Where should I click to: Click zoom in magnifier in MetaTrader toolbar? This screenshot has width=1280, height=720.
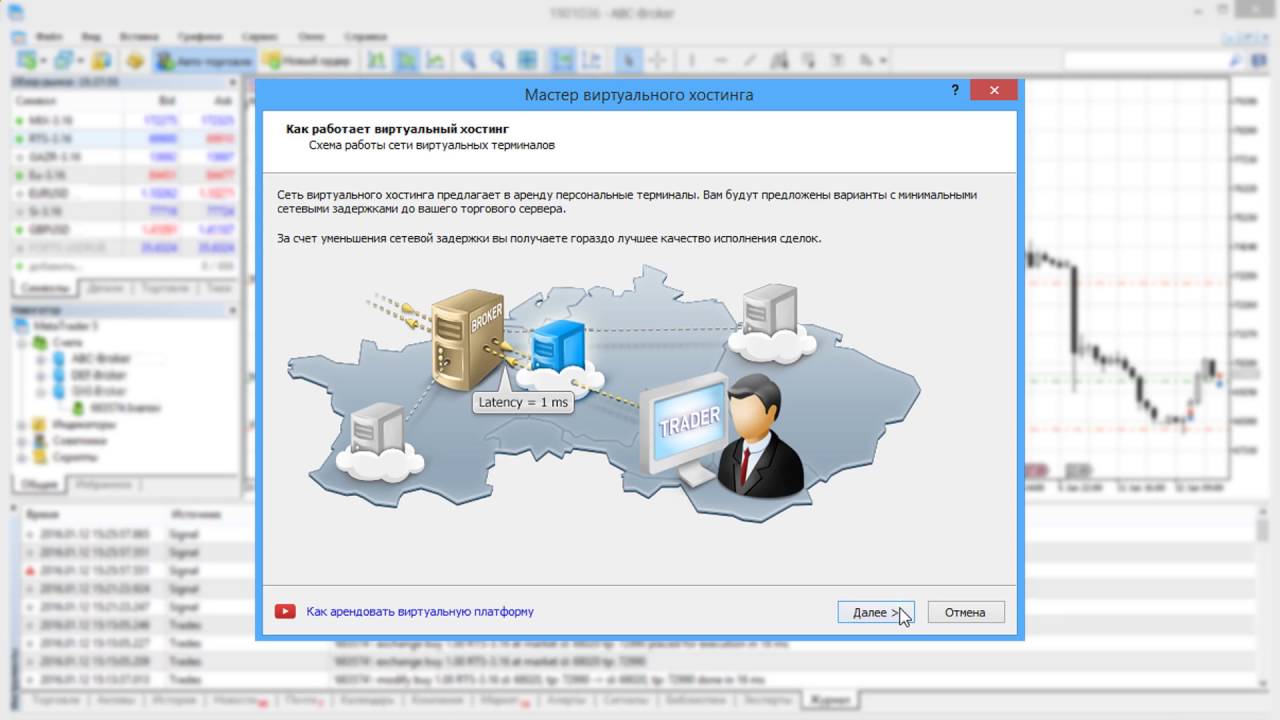[x=467, y=60]
